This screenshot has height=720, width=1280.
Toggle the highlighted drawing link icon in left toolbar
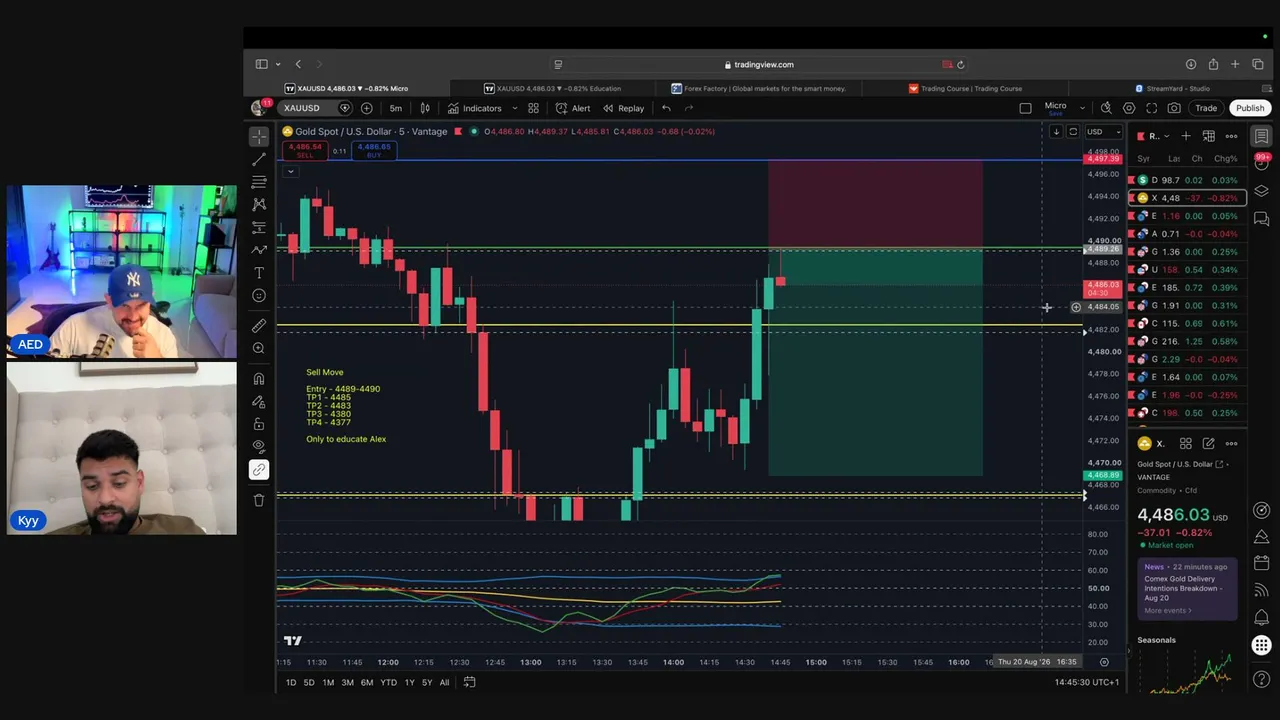259,469
